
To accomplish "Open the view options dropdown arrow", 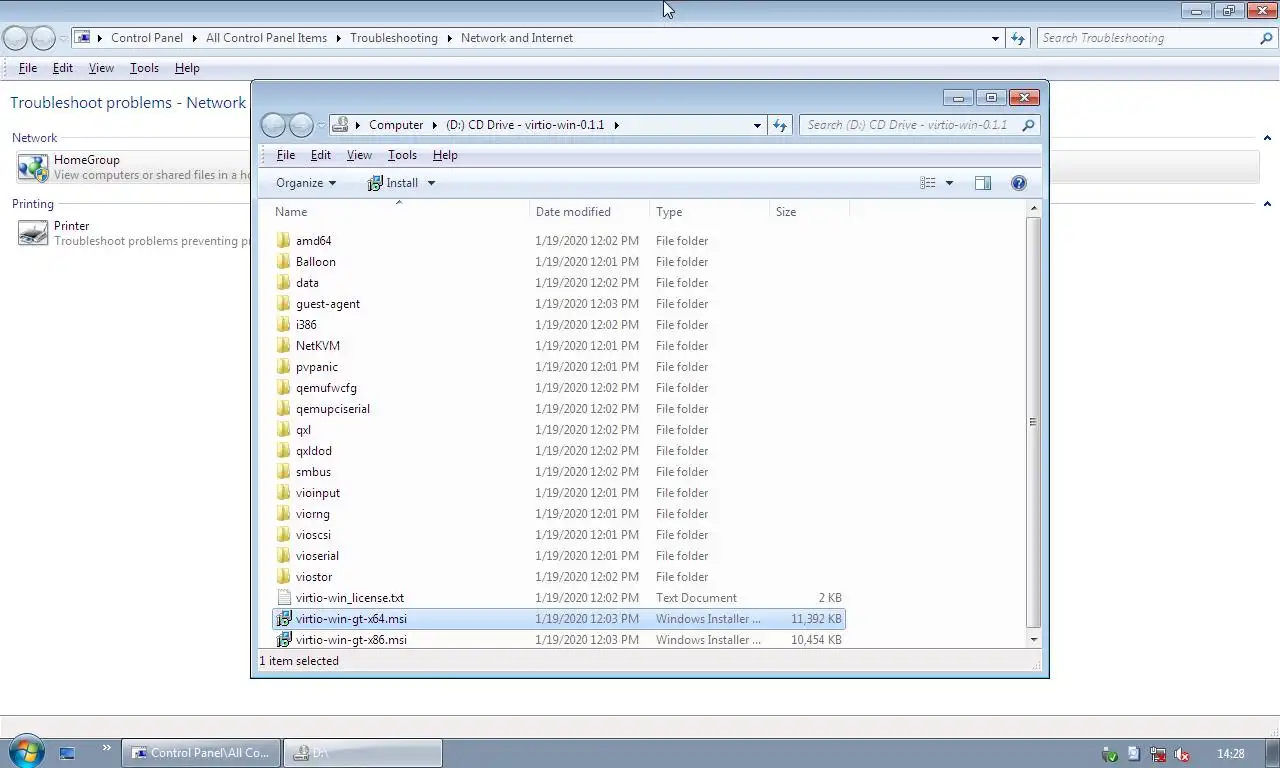I will [949, 183].
